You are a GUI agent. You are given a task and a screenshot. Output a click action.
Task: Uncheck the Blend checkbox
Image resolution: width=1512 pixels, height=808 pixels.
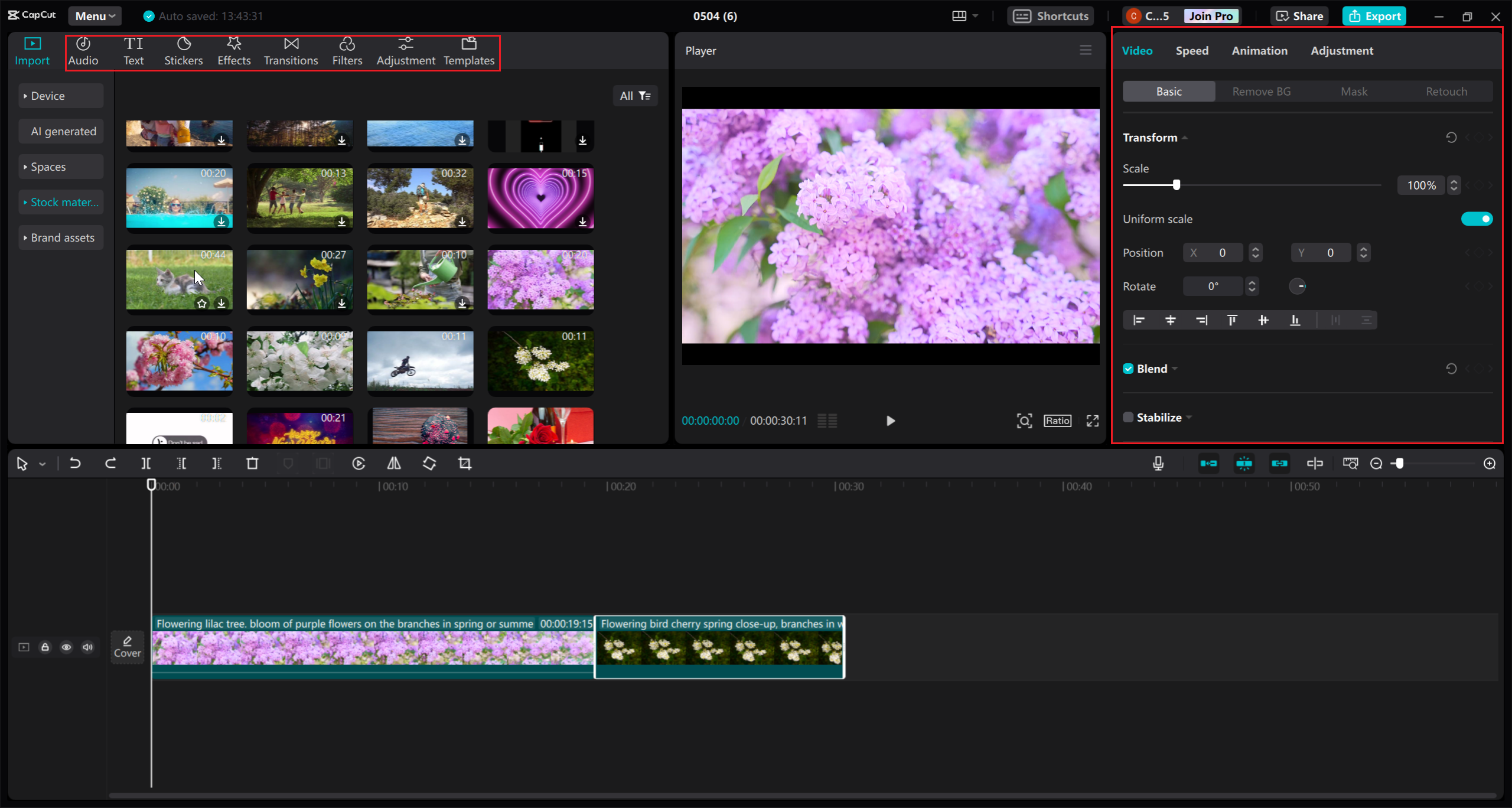click(1128, 369)
